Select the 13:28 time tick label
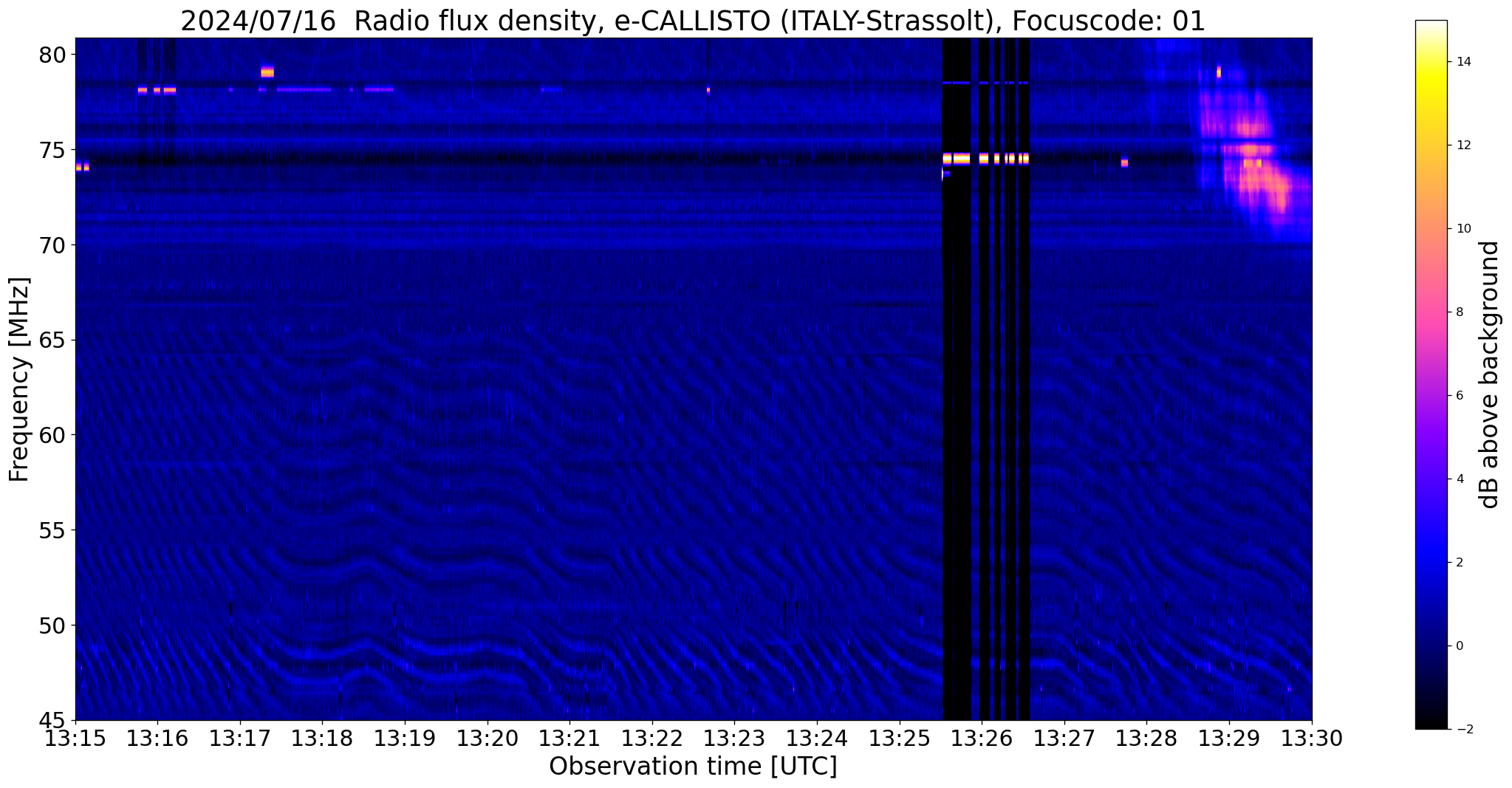The image size is (1512, 788). 1146,738
